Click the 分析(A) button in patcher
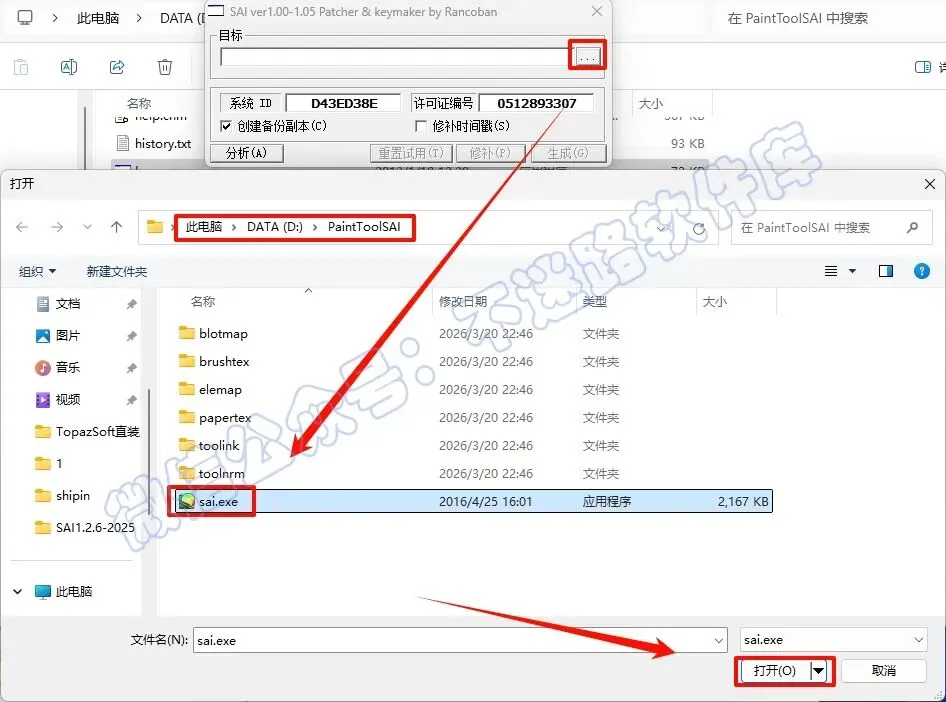 coord(246,153)
